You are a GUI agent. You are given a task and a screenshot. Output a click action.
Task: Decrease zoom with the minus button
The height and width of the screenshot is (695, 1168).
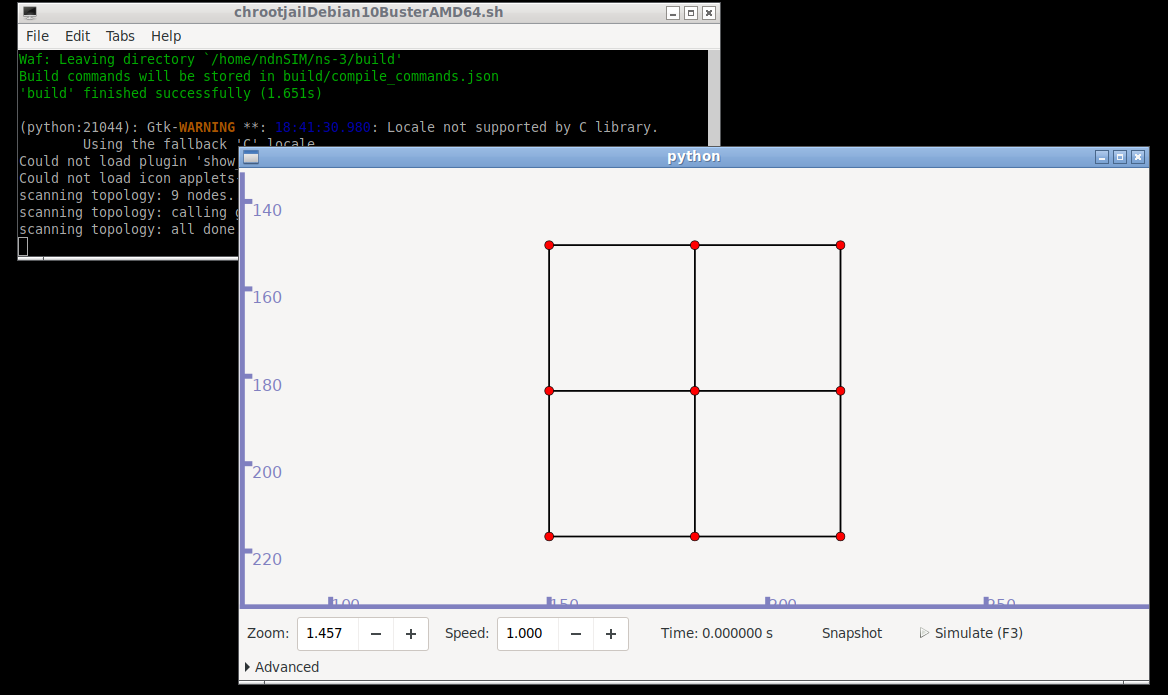click(x=376, y=634)
